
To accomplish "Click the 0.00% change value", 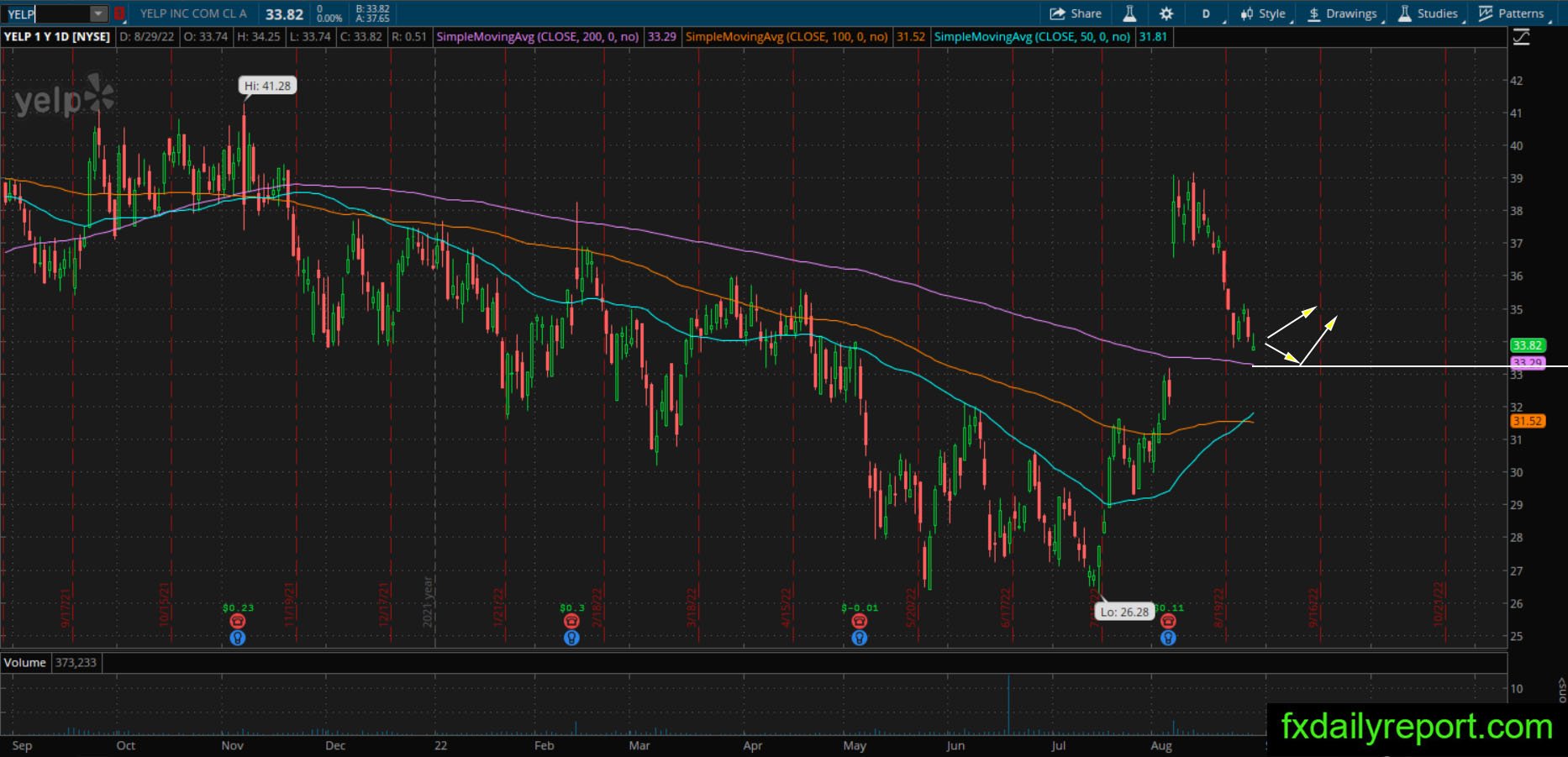I will coord(329,18).
